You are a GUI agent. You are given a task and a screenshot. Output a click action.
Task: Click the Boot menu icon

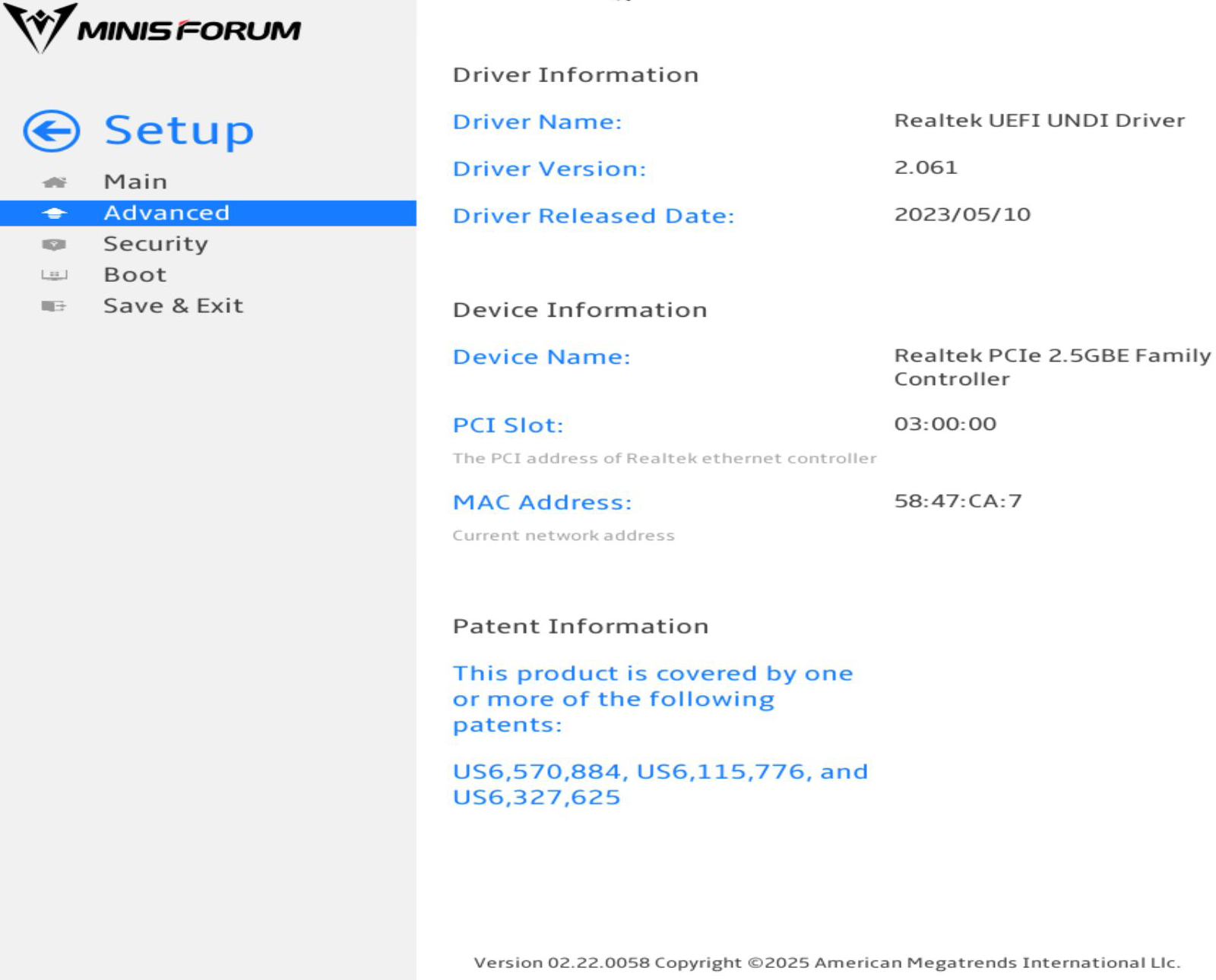click(54, 275)
